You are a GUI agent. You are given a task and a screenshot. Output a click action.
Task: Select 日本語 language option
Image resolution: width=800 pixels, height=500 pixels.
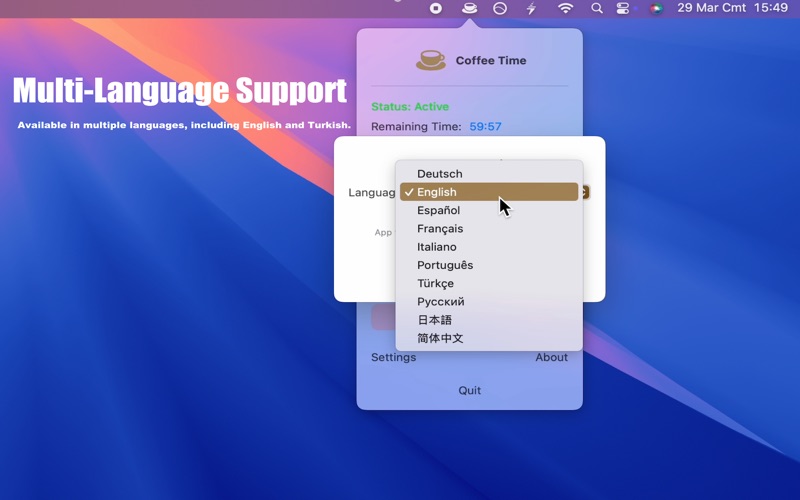pyautogui.click(x=489, y=320)
